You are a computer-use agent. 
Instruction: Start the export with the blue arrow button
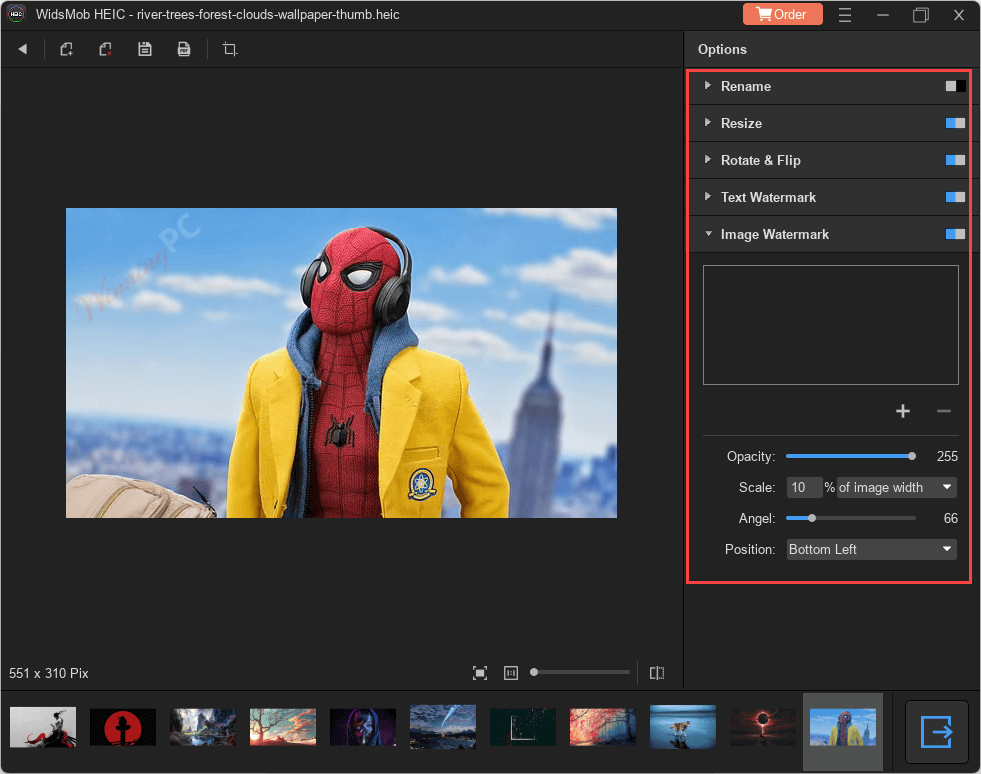click(x=937, y=731)
